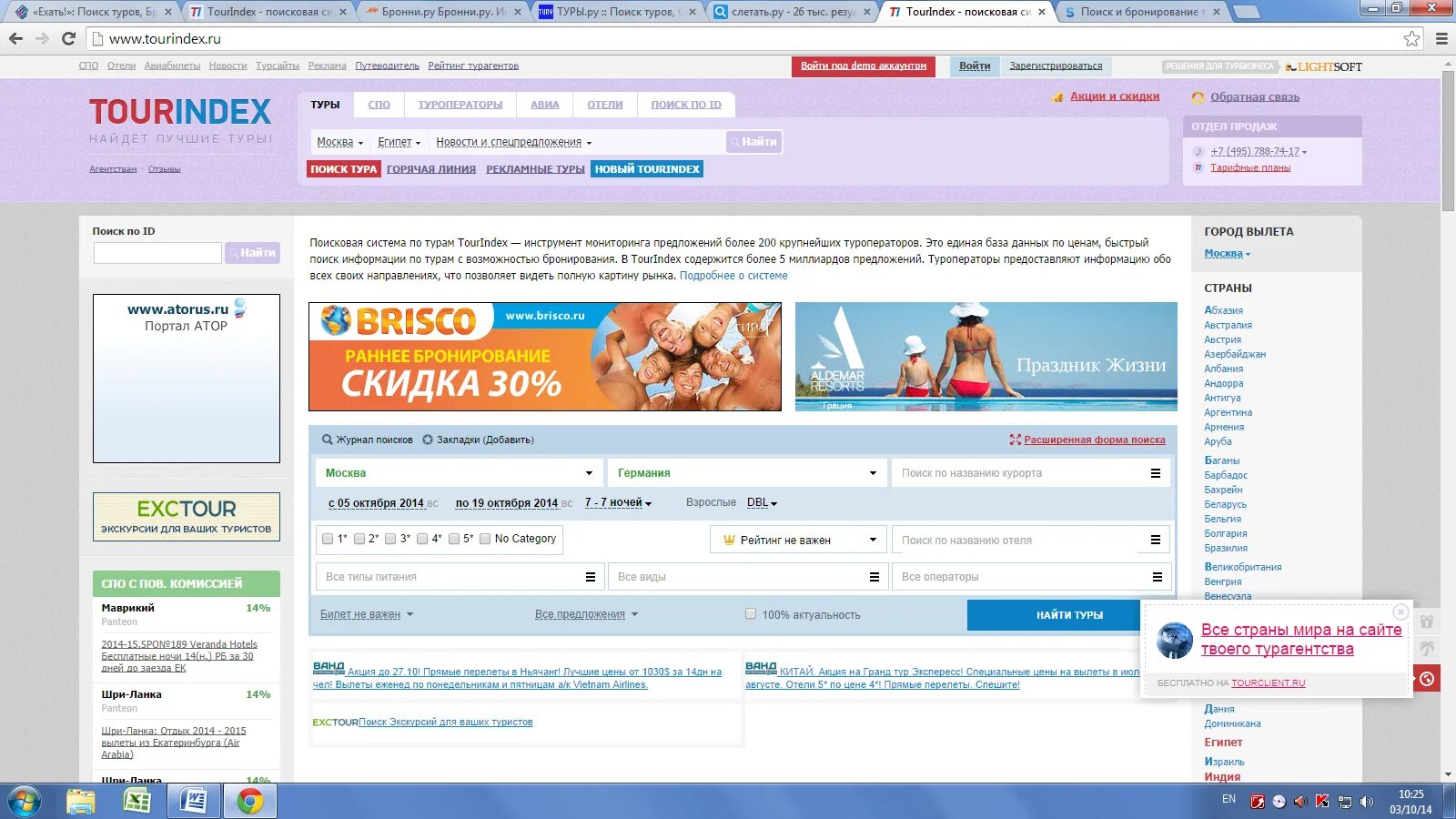Open Windows Start button
Image resolution: width=1456 pixels, height=819 pixels.
tap(25, 802)
